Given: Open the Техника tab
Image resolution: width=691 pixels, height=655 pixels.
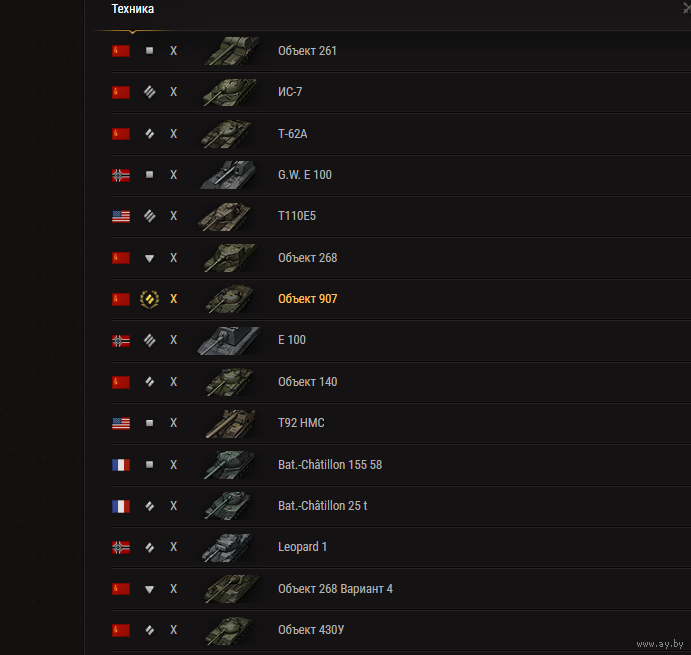Looking at the screenshot, I should pos(133,9).
